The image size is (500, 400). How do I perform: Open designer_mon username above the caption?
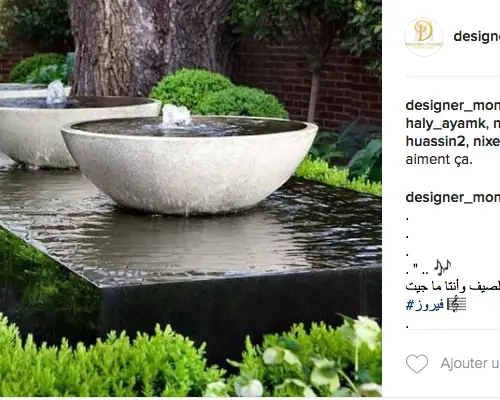click(x=453, y=197)
